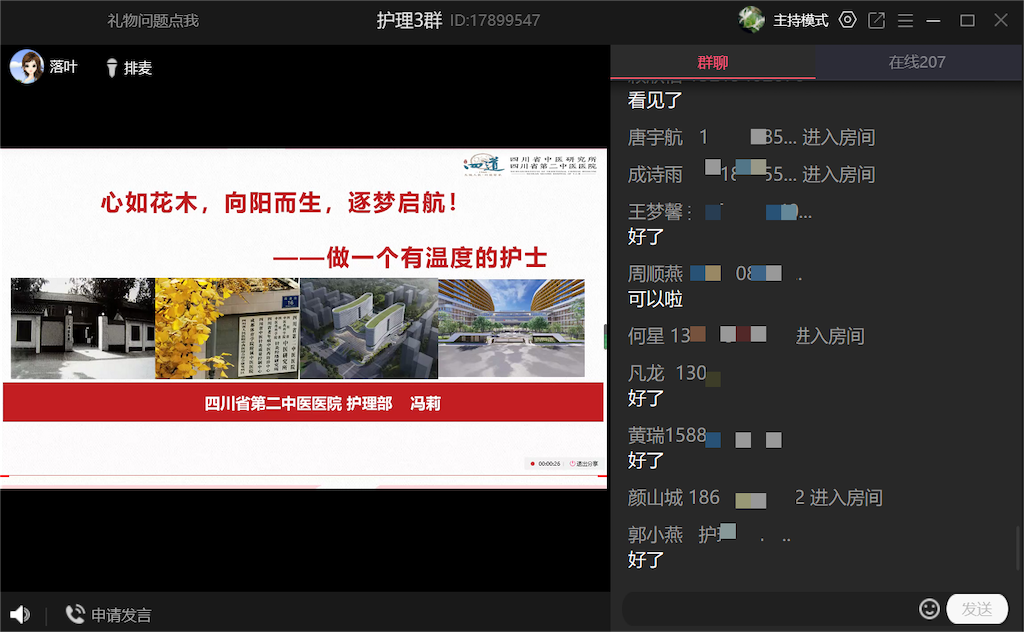
Task: Click the chat message input field
Action: (x=769, y=609)
